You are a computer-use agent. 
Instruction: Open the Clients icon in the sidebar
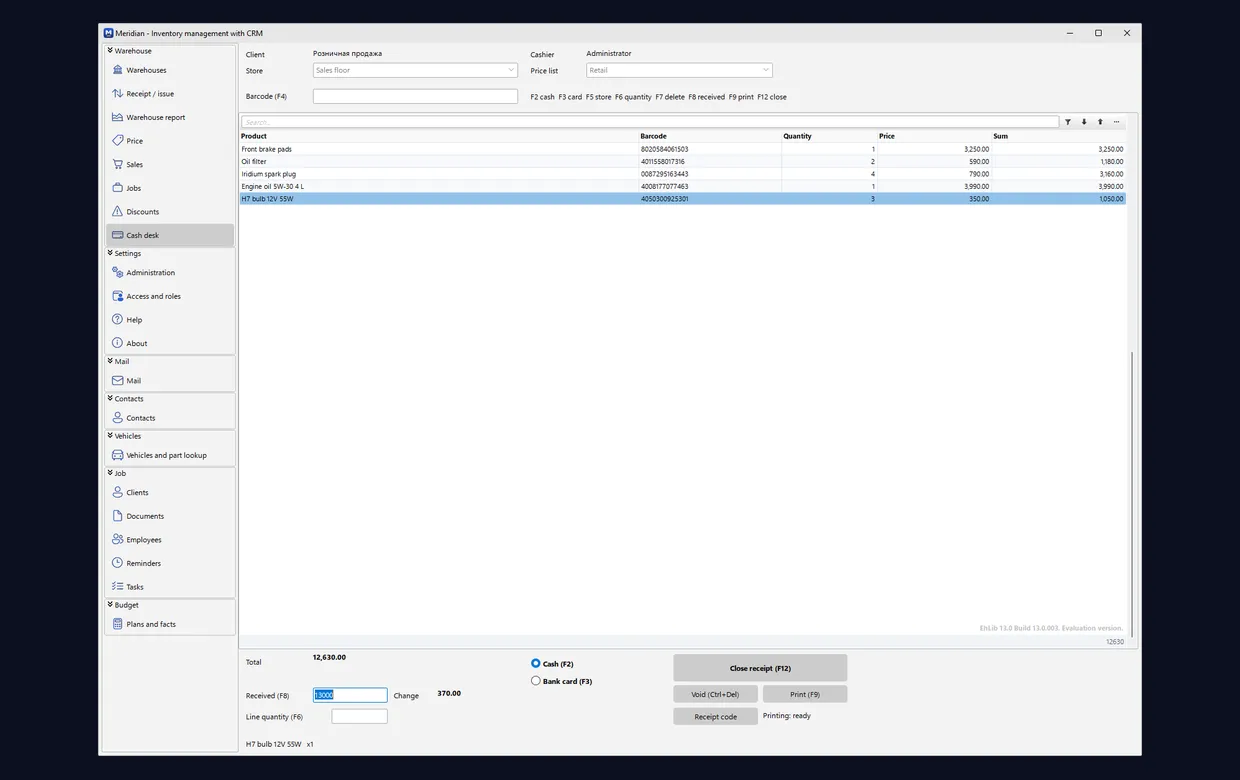coord(118,492)
